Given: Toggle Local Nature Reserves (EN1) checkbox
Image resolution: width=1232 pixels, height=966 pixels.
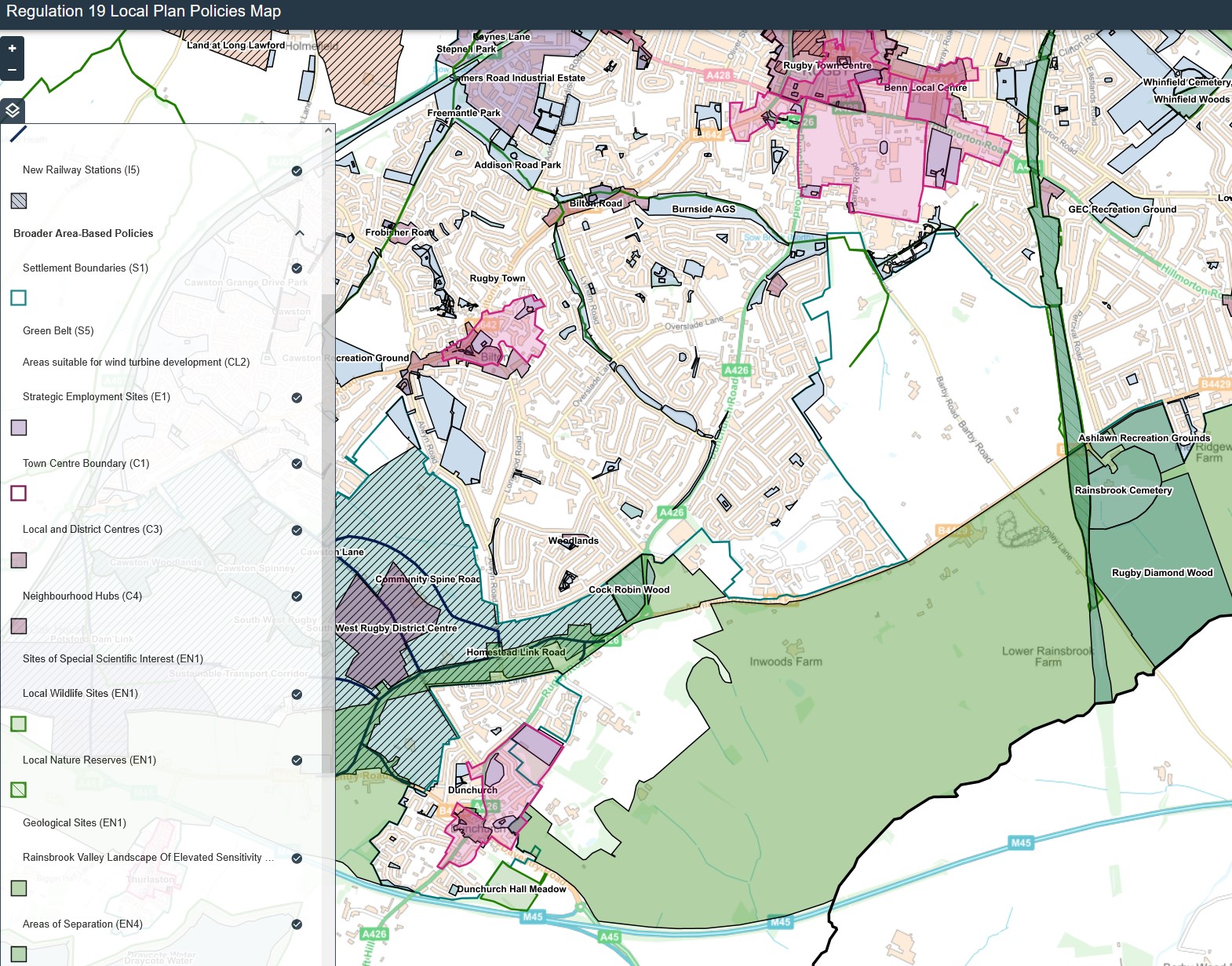Looking at the screenshot, I should click(x=297, y=760).
